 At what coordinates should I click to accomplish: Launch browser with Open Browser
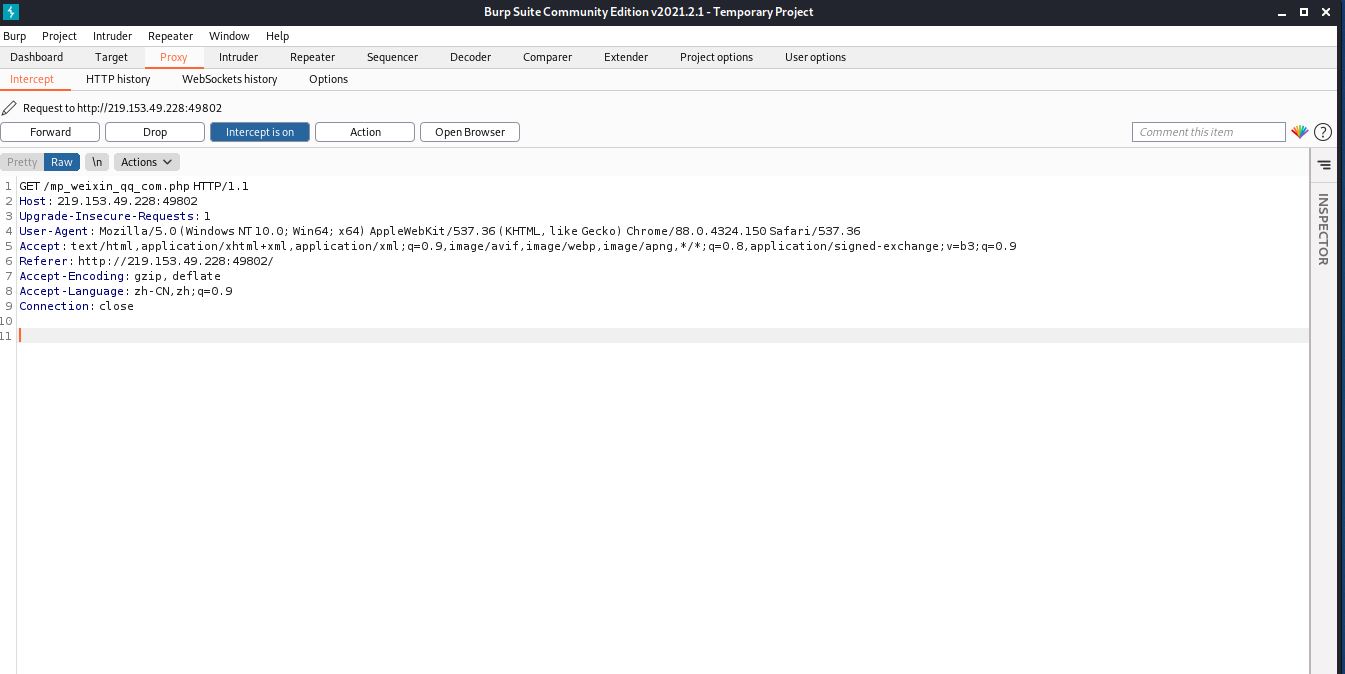click(x=469, y=131)
